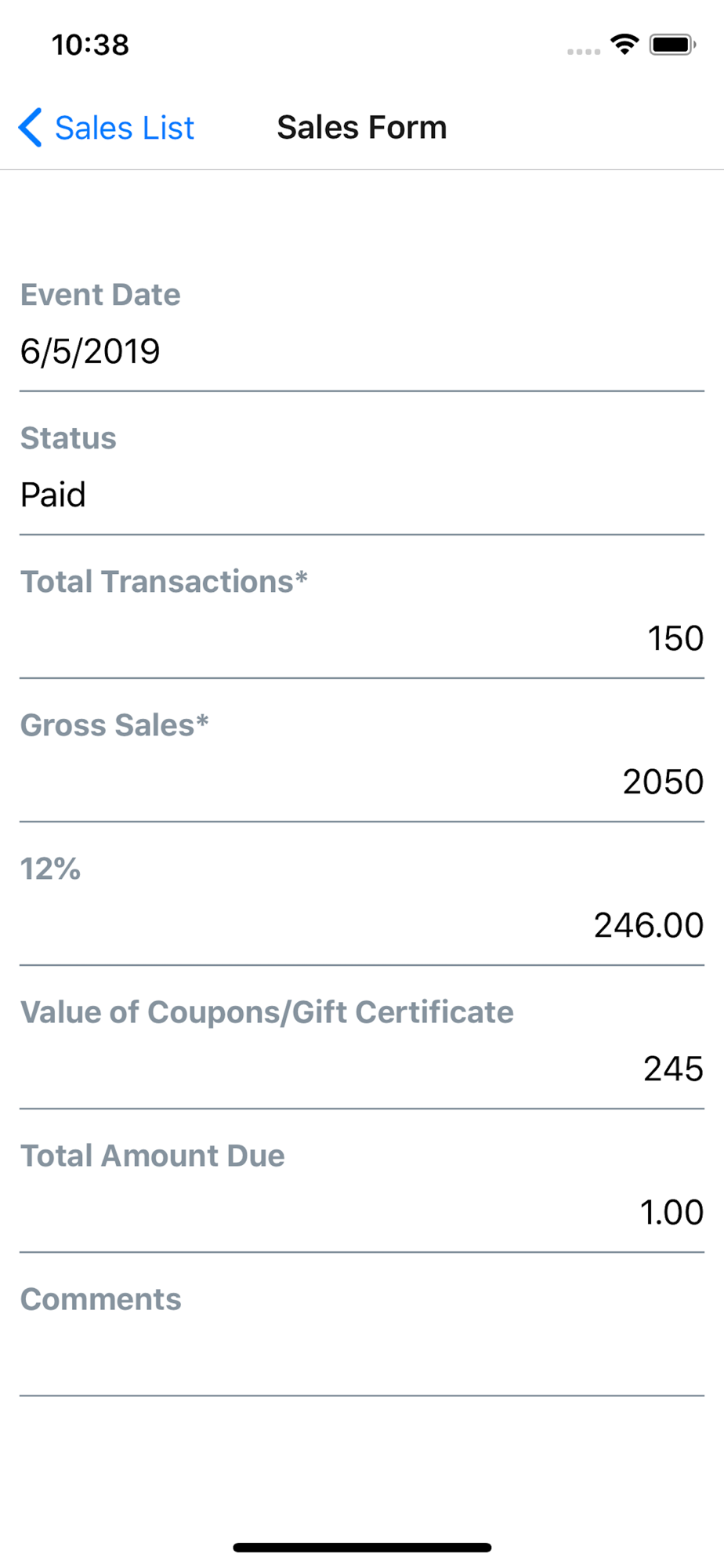724x1568 pixels.
Task: Focus the empty Comments field
Action: tap(362, 1356)
